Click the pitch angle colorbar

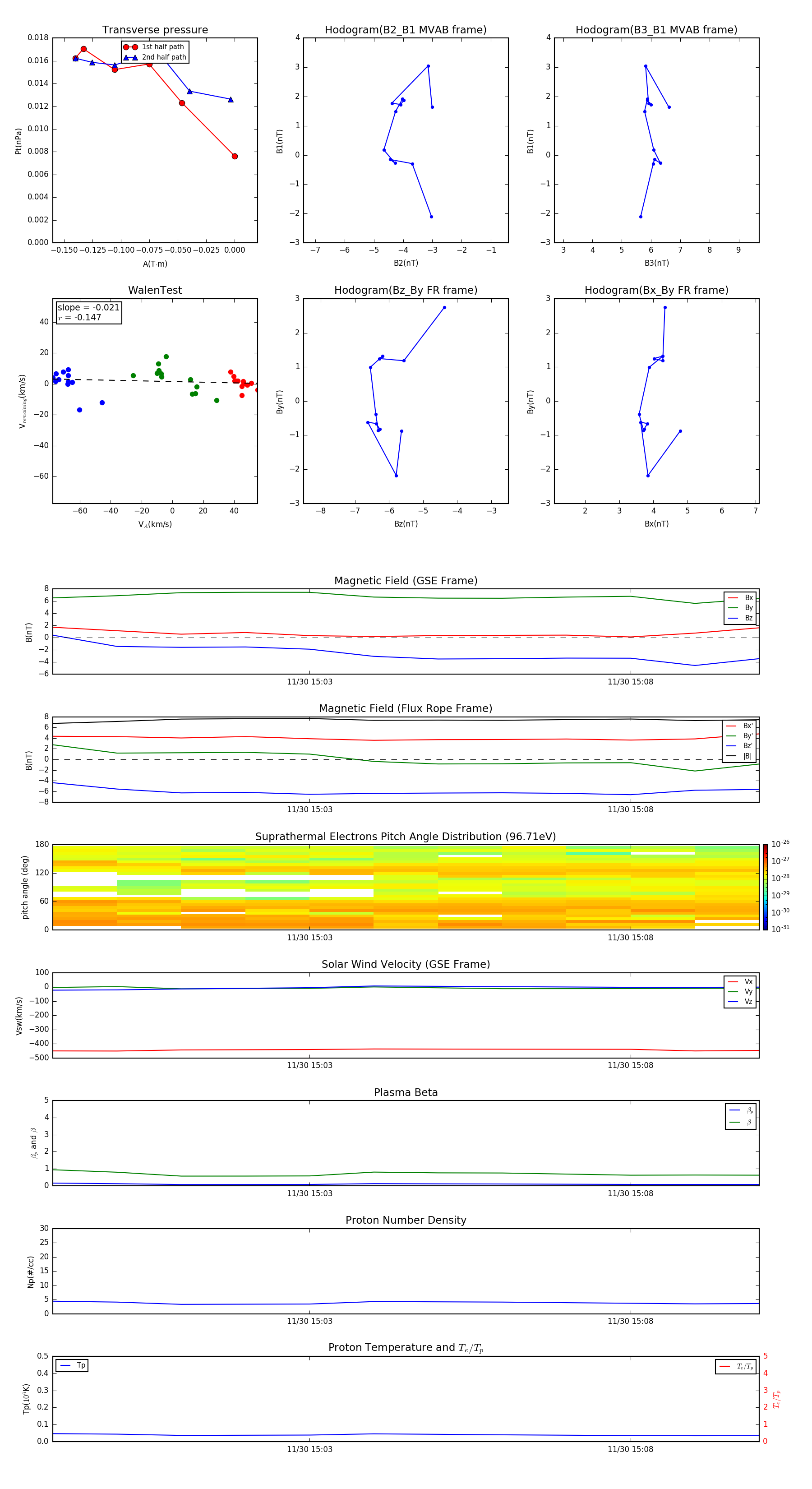(765, 887)
